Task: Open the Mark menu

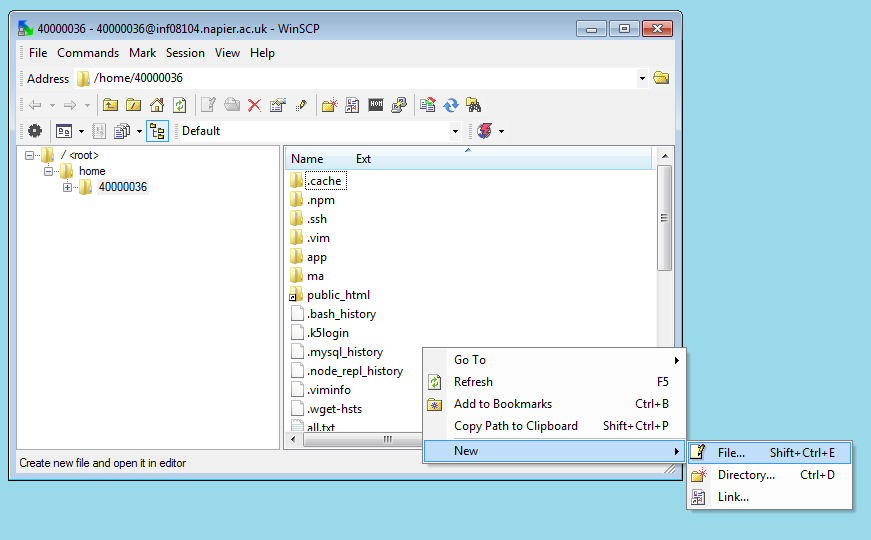Action: 142,53
